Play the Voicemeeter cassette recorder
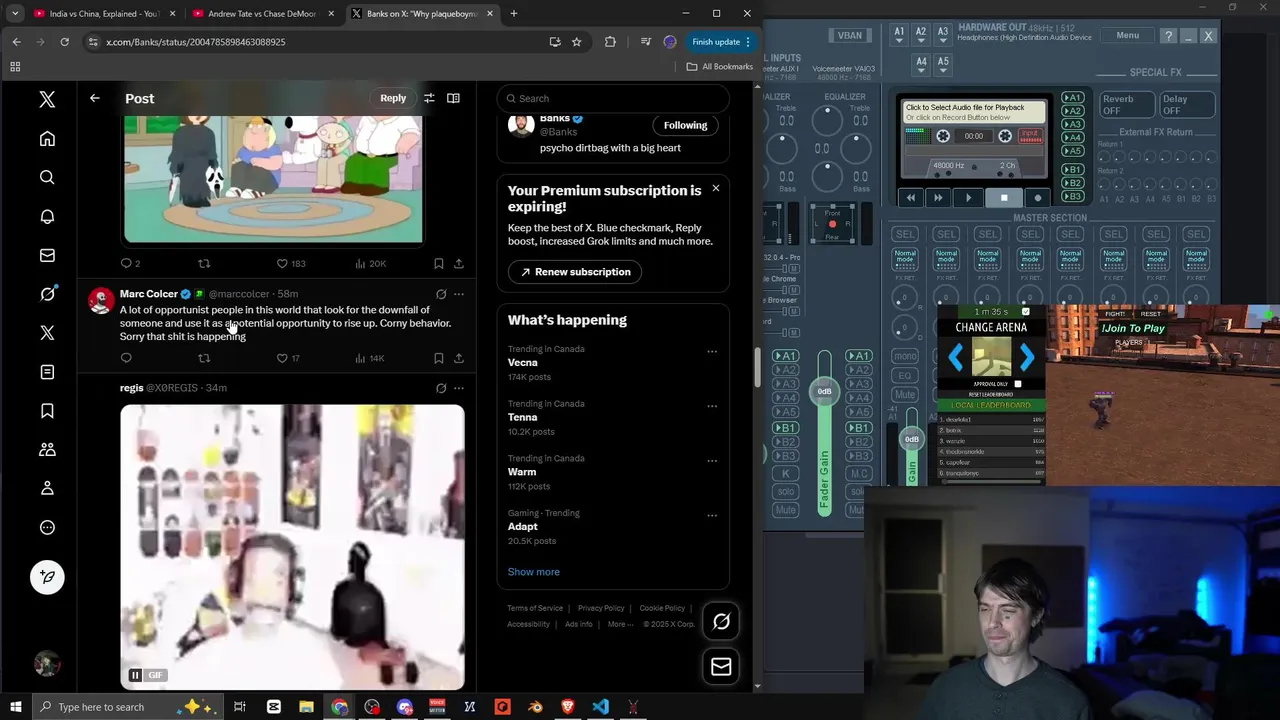This screenshot has height=720, width=1280. (x=968, y=198)
